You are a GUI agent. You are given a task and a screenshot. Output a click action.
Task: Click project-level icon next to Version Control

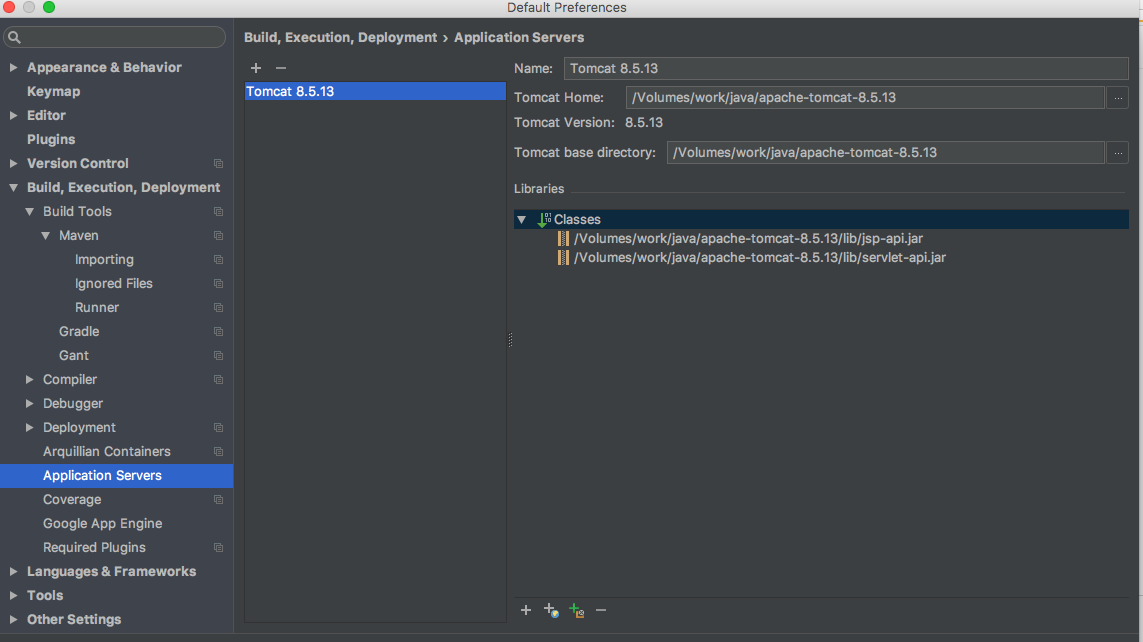pyautogui.click(x=218, y=164)
